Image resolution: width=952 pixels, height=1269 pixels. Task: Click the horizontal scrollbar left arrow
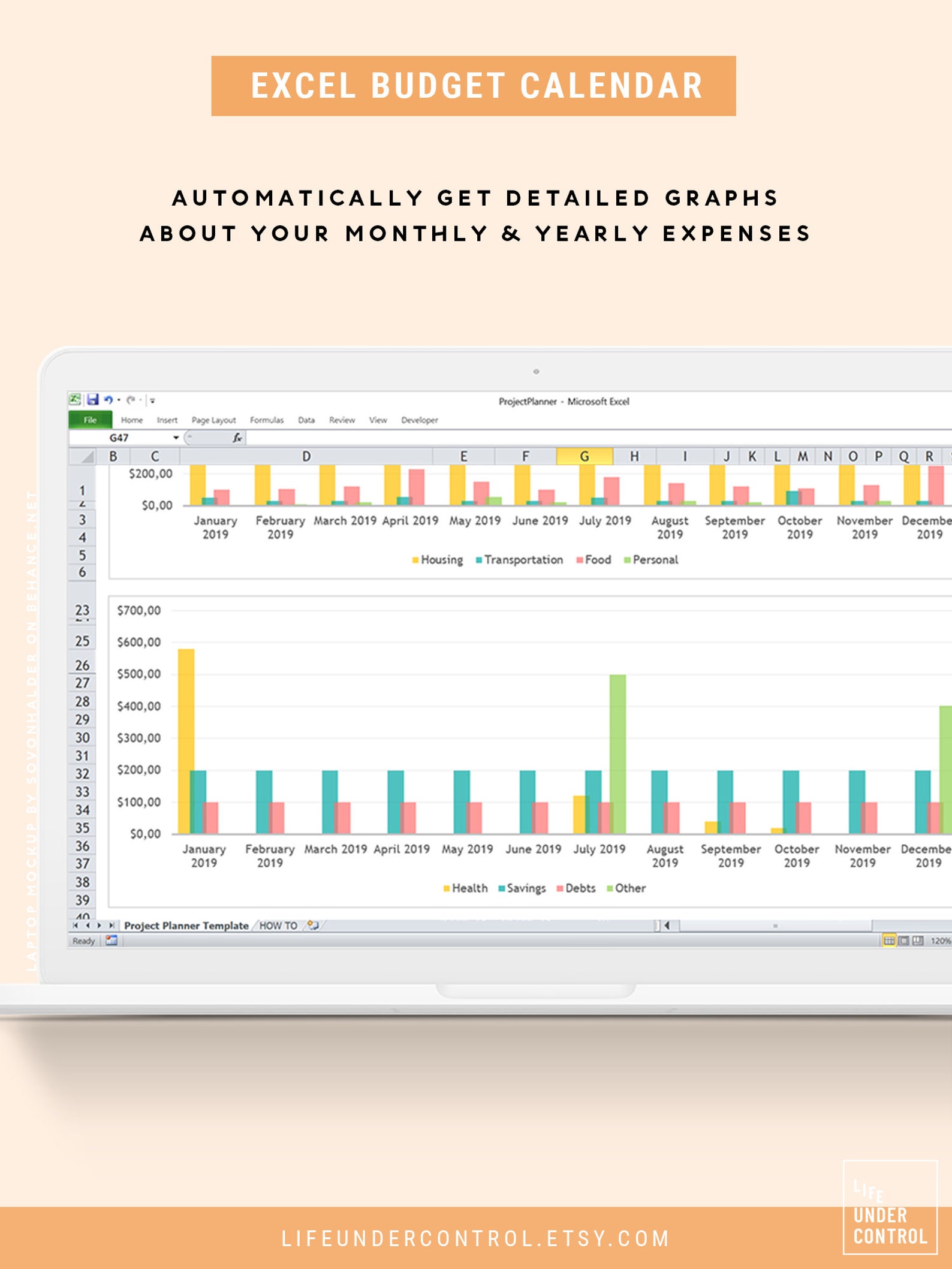click(667, 926)
